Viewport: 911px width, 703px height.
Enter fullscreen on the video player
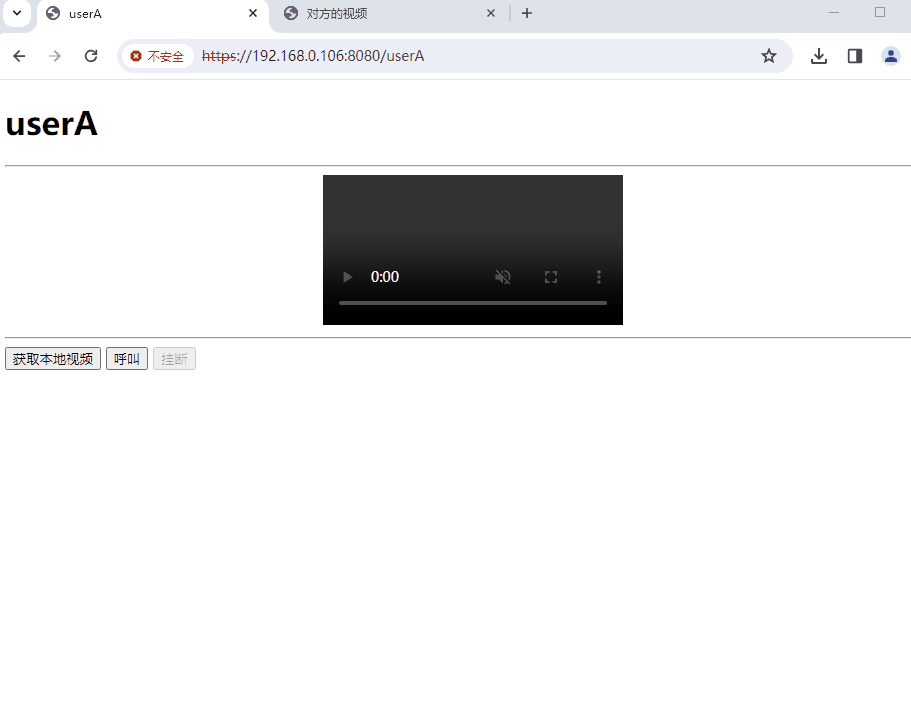(x=551, y=277)
